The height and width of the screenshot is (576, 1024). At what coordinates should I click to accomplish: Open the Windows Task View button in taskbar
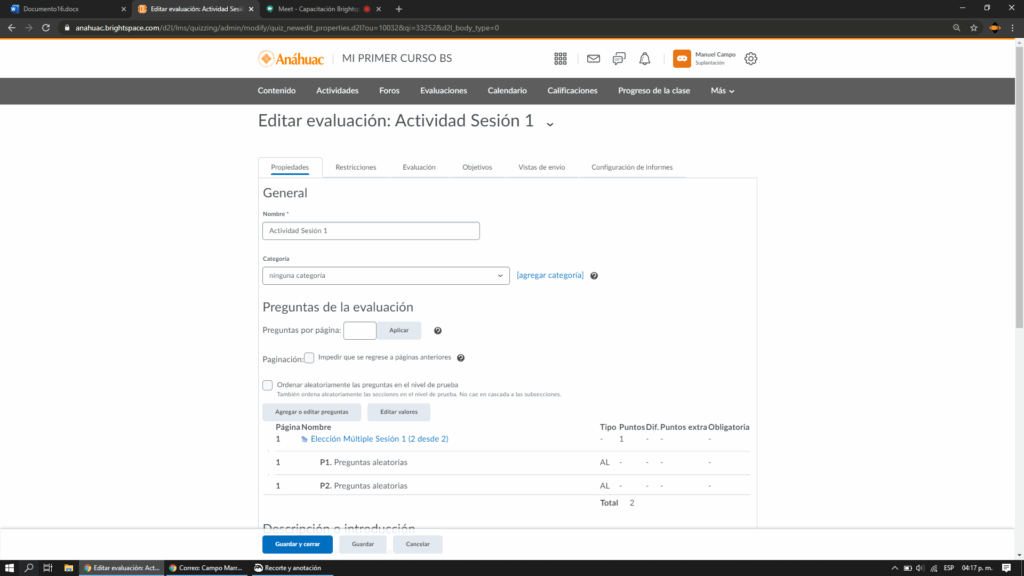tap(47, 568)
